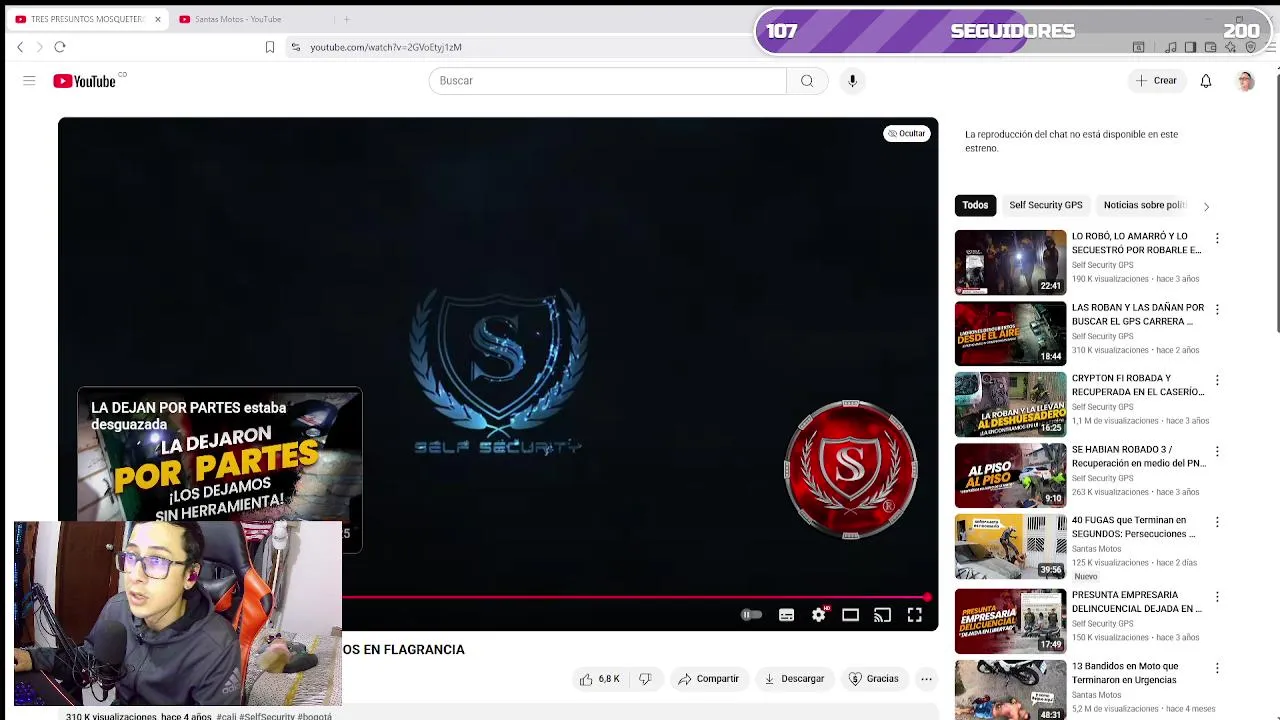Open more actions ellipsis below the video
This screenshot has width=1280, height=720.
[927, 679]
